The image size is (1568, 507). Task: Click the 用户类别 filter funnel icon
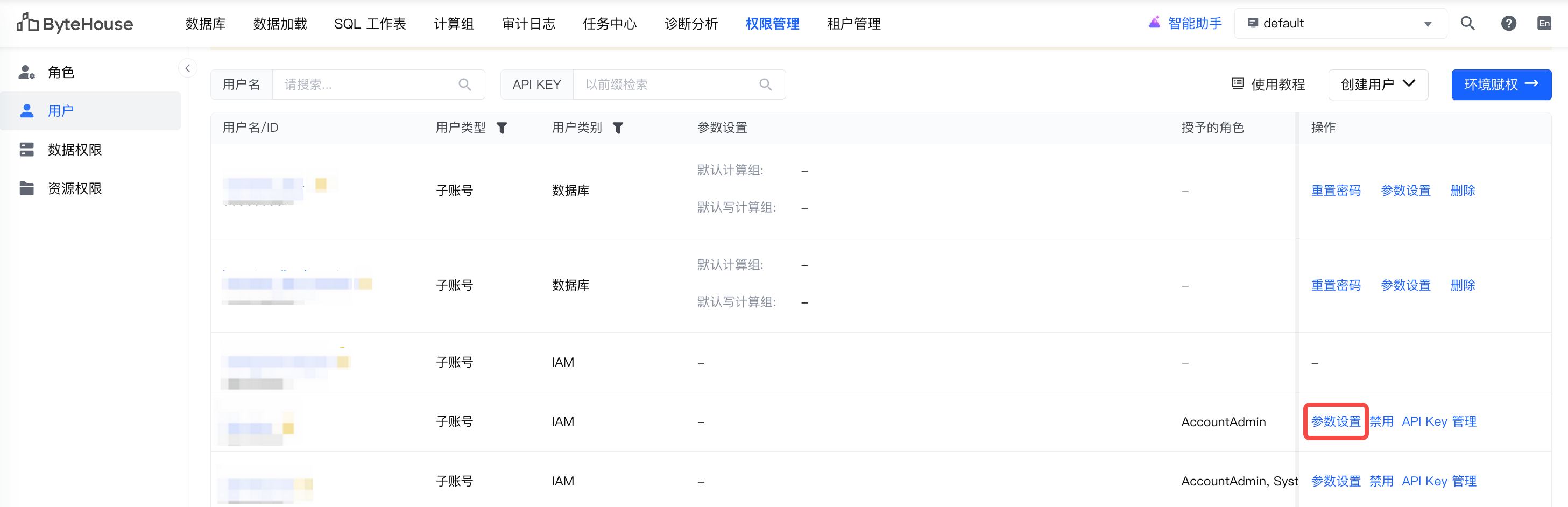[x=618, y=128]
